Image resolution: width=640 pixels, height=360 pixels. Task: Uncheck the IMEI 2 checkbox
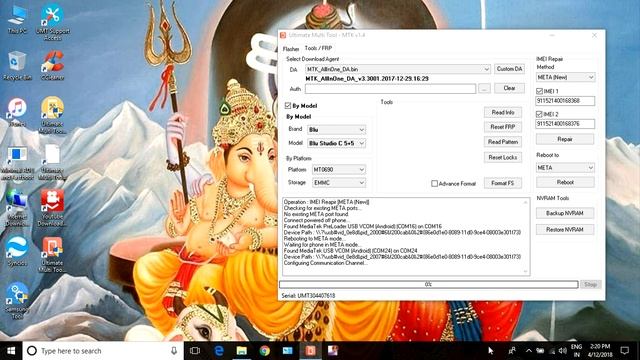(x=539, y=114)
